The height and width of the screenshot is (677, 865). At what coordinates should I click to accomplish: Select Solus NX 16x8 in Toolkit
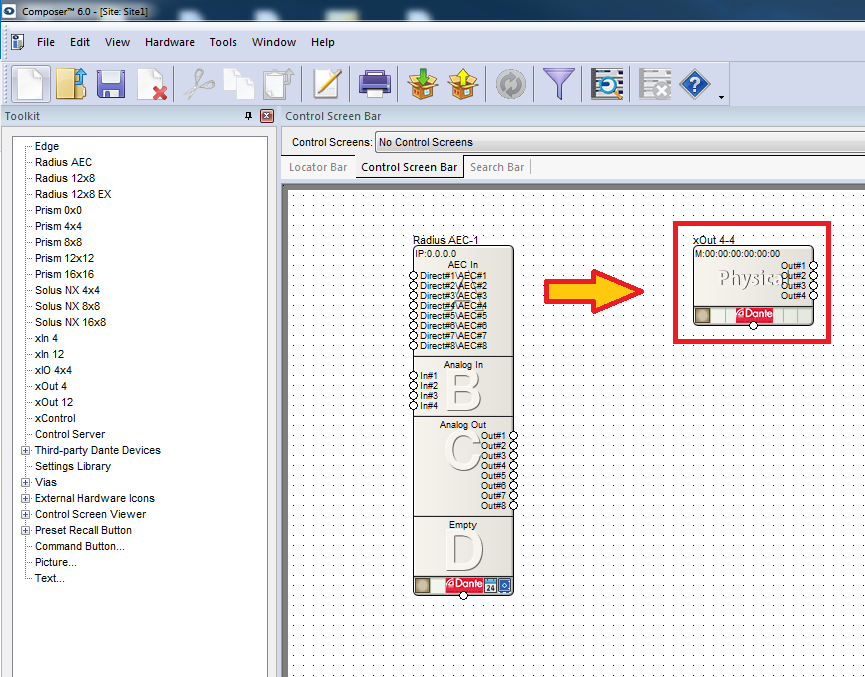(x=70, y=322)
